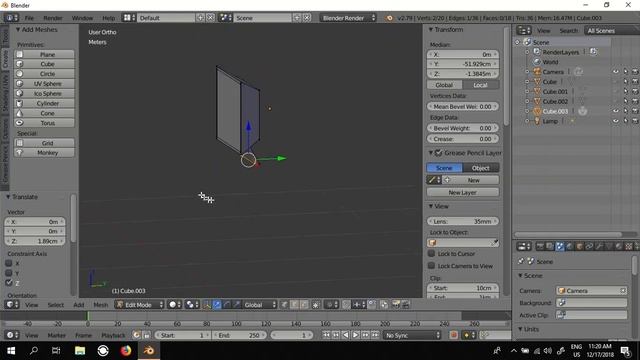Click the New Layer button
Screen dimensions: 640x360
coord(462,192)
